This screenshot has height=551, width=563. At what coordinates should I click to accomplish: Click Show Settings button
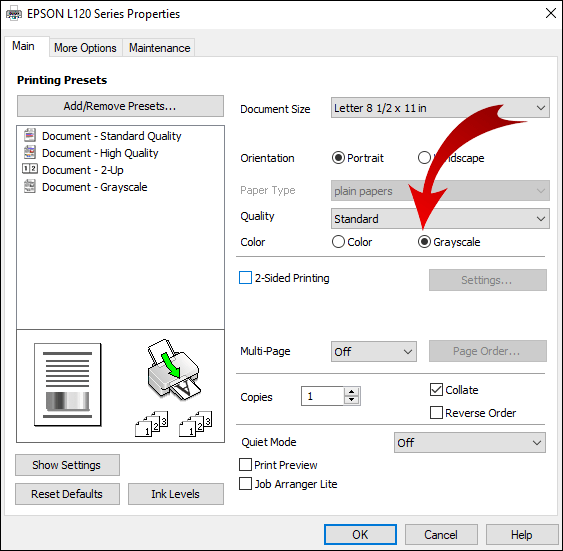click(67, 465)
